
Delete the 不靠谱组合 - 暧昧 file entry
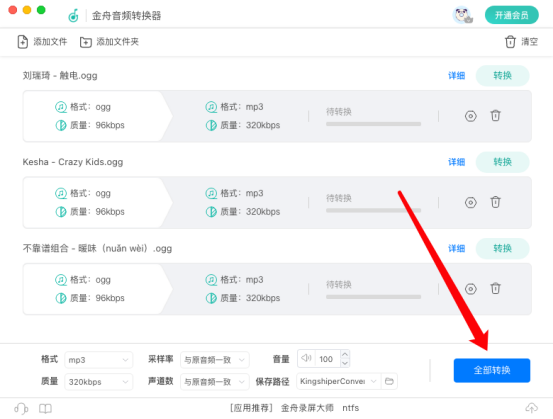[x=495, y=288]
